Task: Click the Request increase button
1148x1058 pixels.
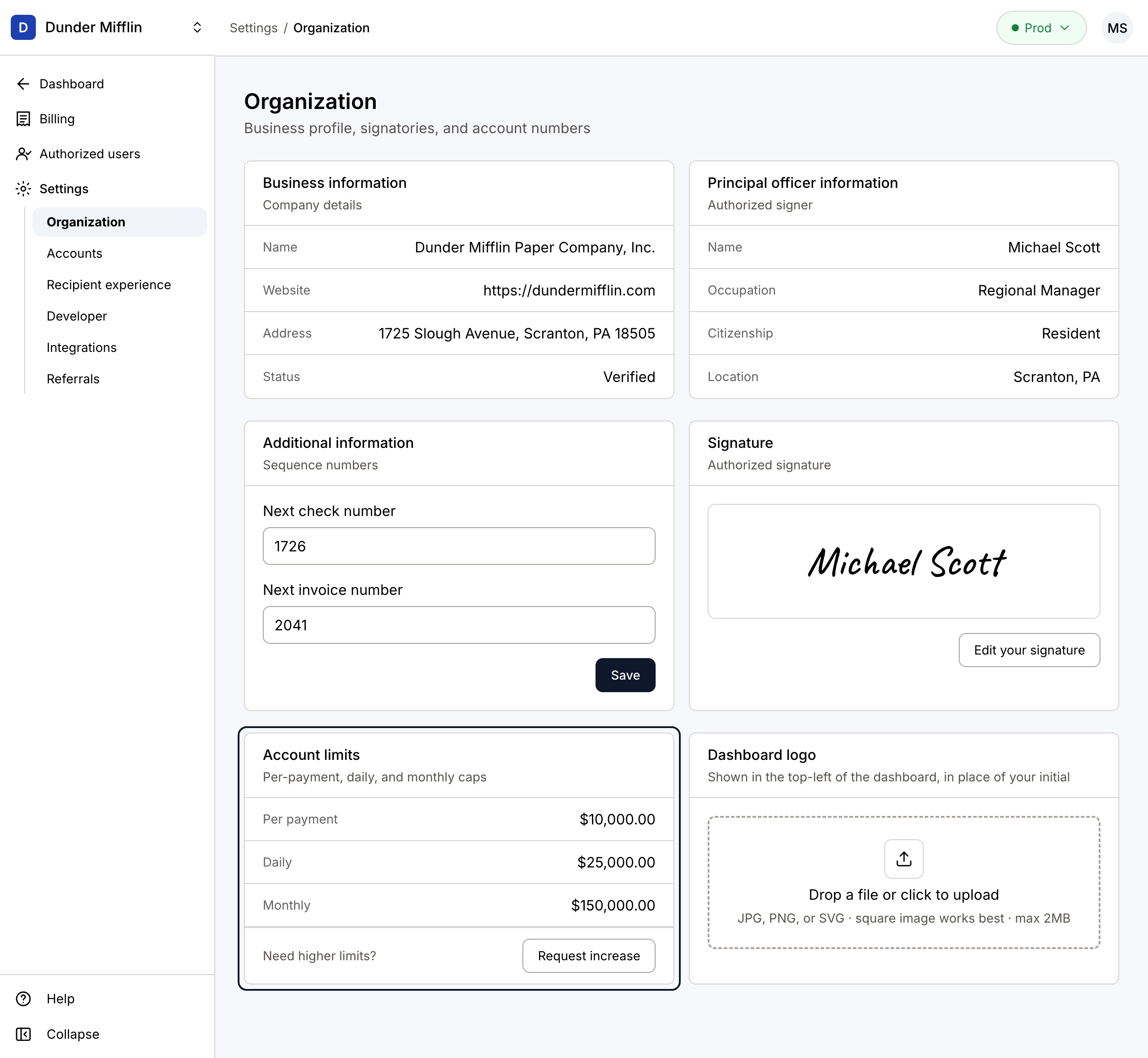Action: coord(589,955)
